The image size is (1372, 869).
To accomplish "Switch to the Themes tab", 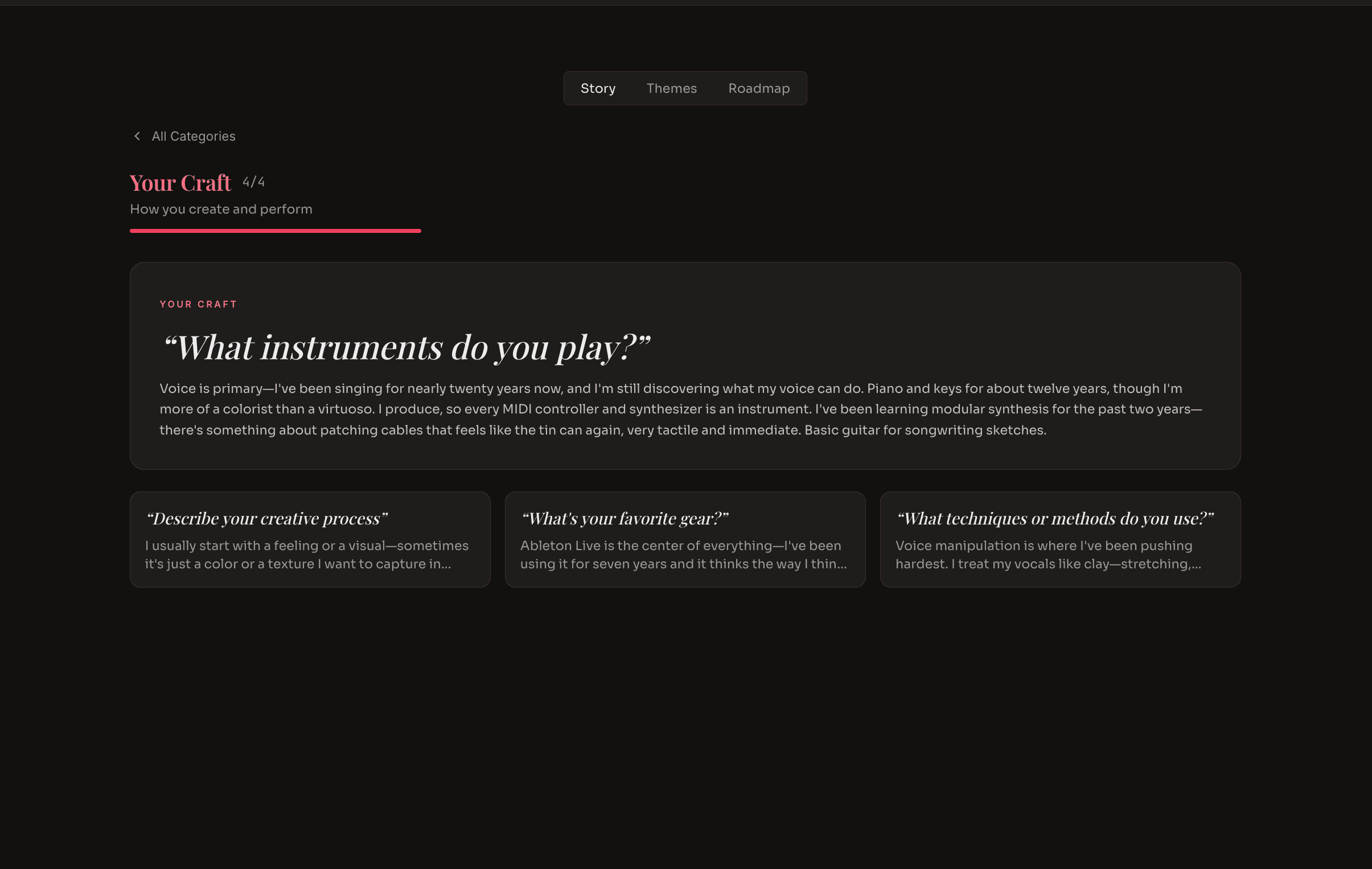I will 671,88.
